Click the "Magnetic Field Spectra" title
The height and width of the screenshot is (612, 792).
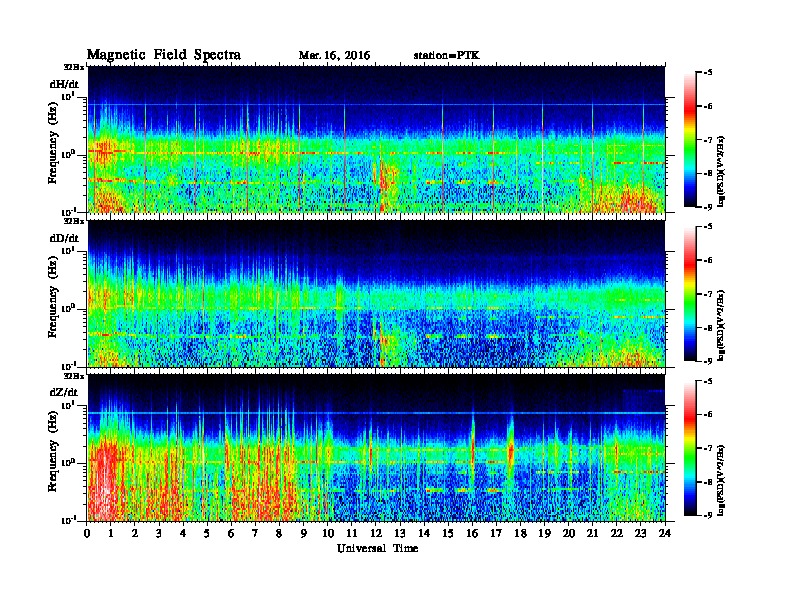[164, 55]
